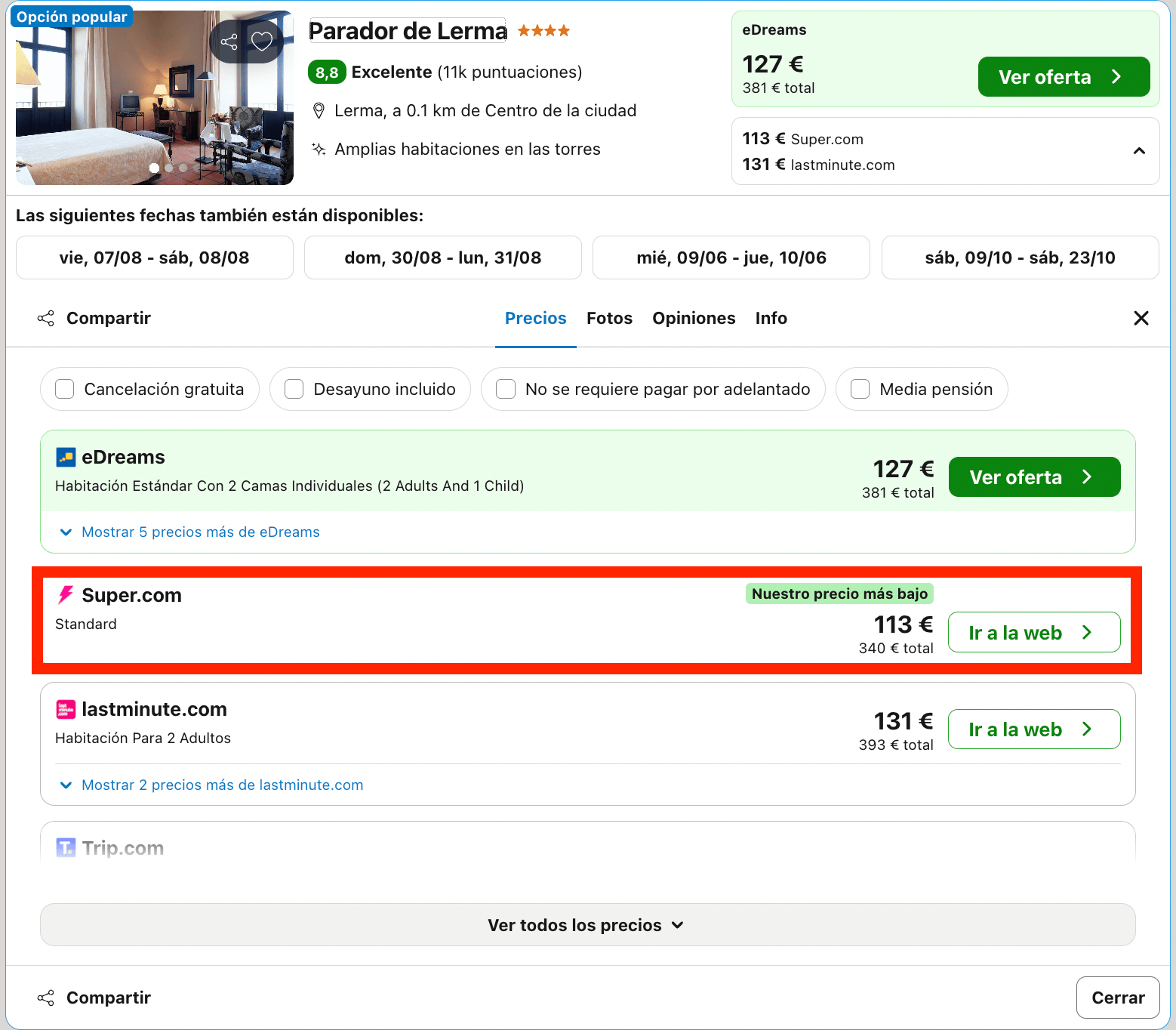Favorite the hotel with the heart icon
The image size is (1176, 1030).
[x=262, y=42]
